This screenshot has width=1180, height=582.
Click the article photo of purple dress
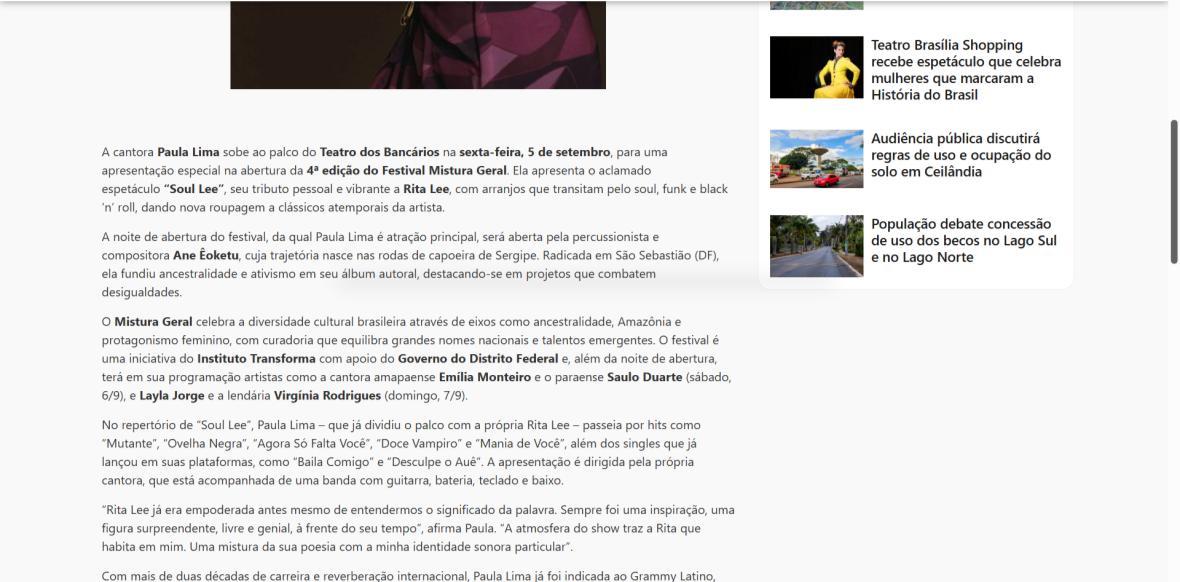tap(418, 44)
